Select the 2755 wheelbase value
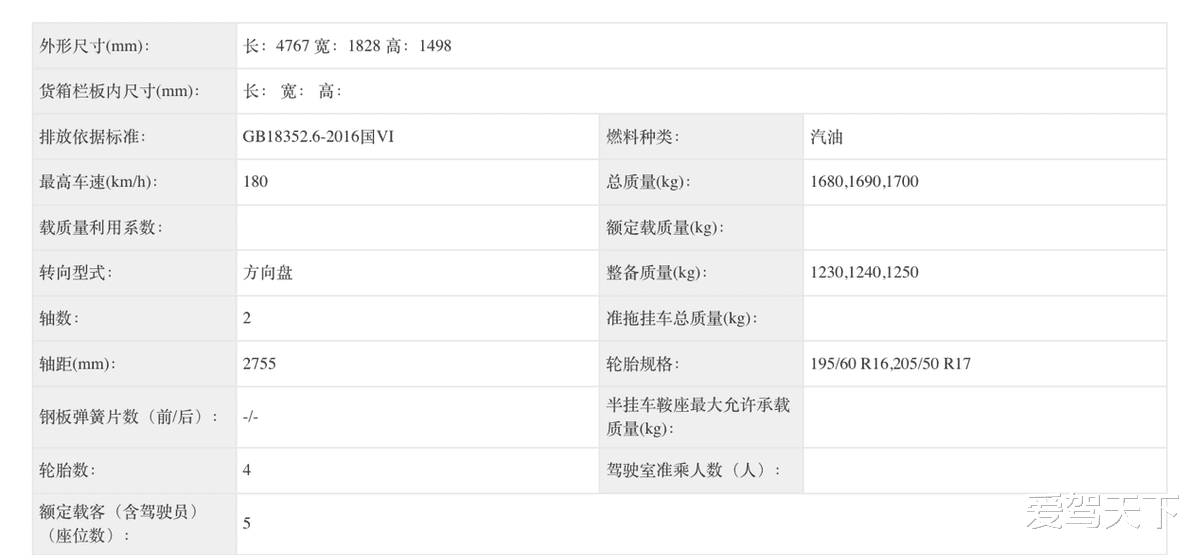Image resolution: width=1200 pixels, height=555 pixels. [259, 364]
